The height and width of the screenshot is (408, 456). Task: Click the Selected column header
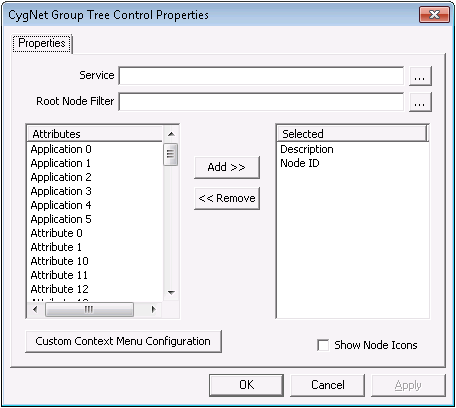click(352, 134)
